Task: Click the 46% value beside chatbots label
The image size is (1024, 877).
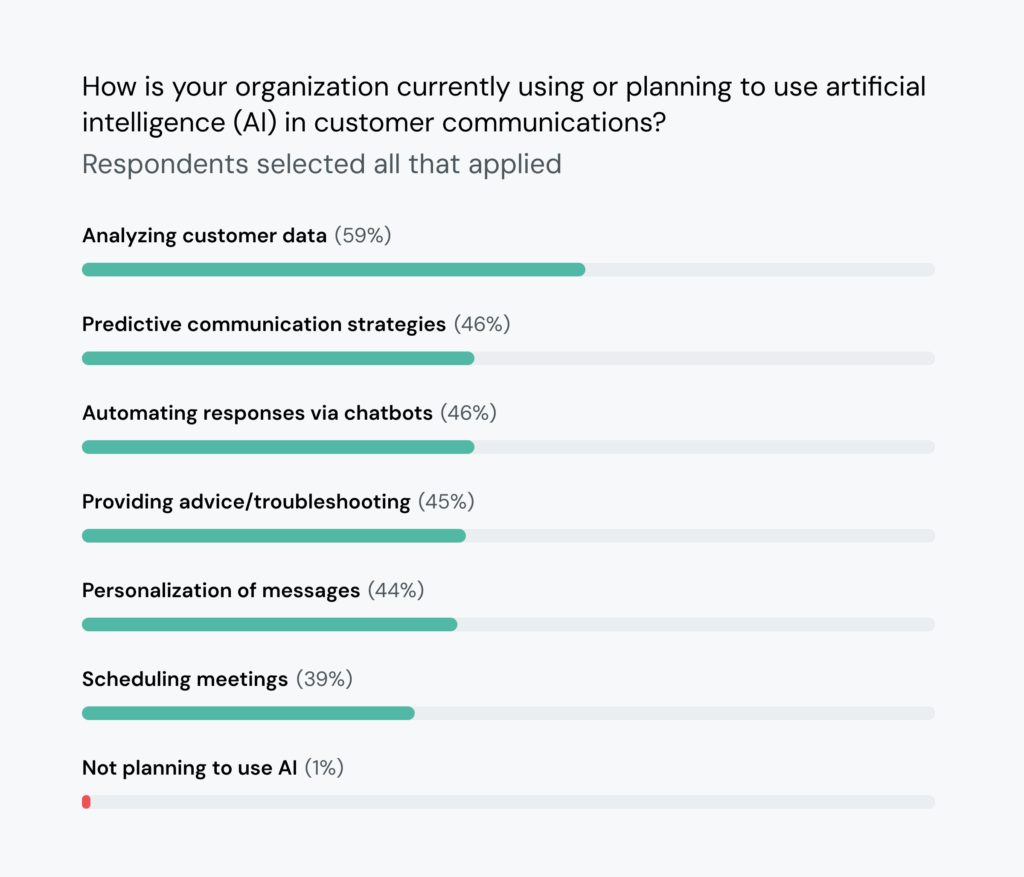Action: (x=468, y=413)
